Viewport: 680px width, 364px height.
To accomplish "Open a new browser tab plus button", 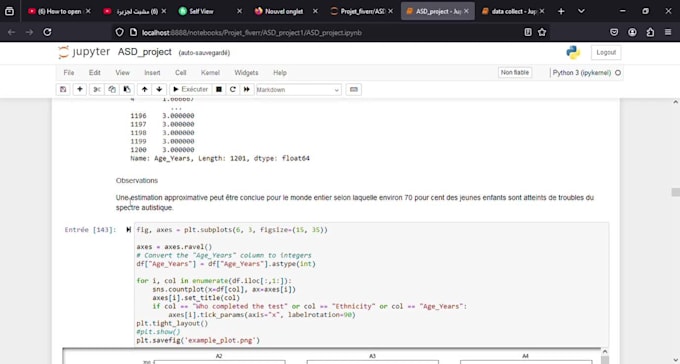I will (561, 11).
